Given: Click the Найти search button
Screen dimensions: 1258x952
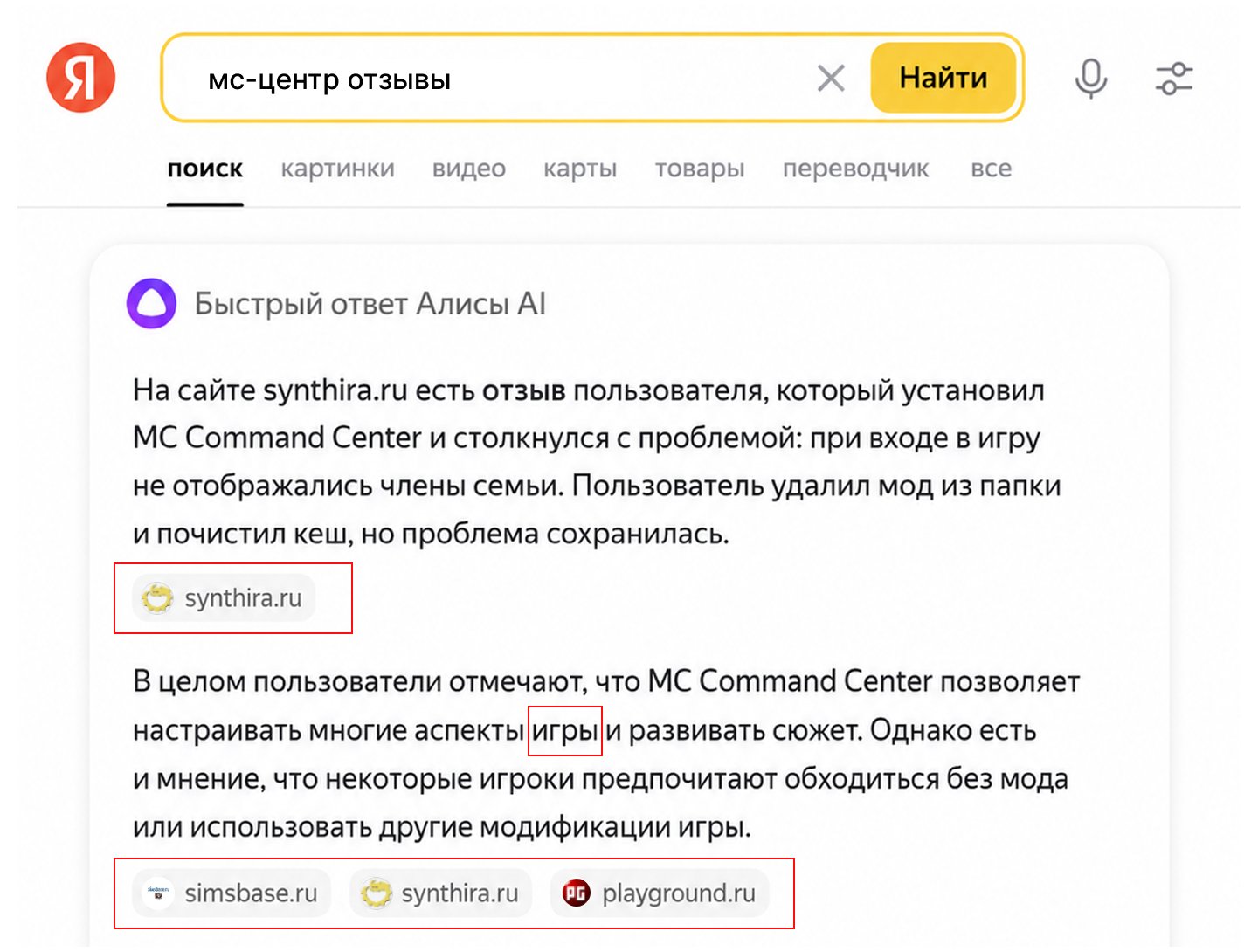Looking at the screenshot, I should pyautogui.click(x=943, y=78).
